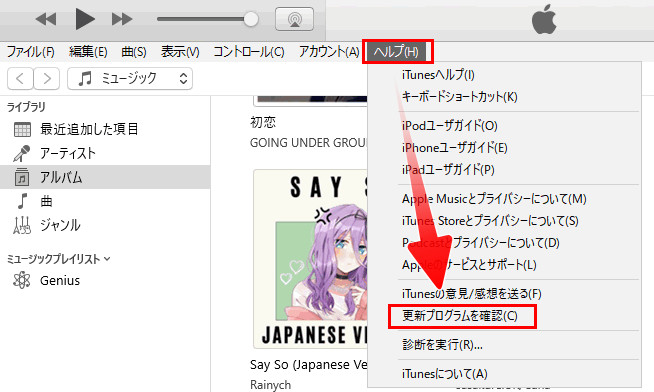
Task: Click the music note icon in media selector
Action: point(85,78)
